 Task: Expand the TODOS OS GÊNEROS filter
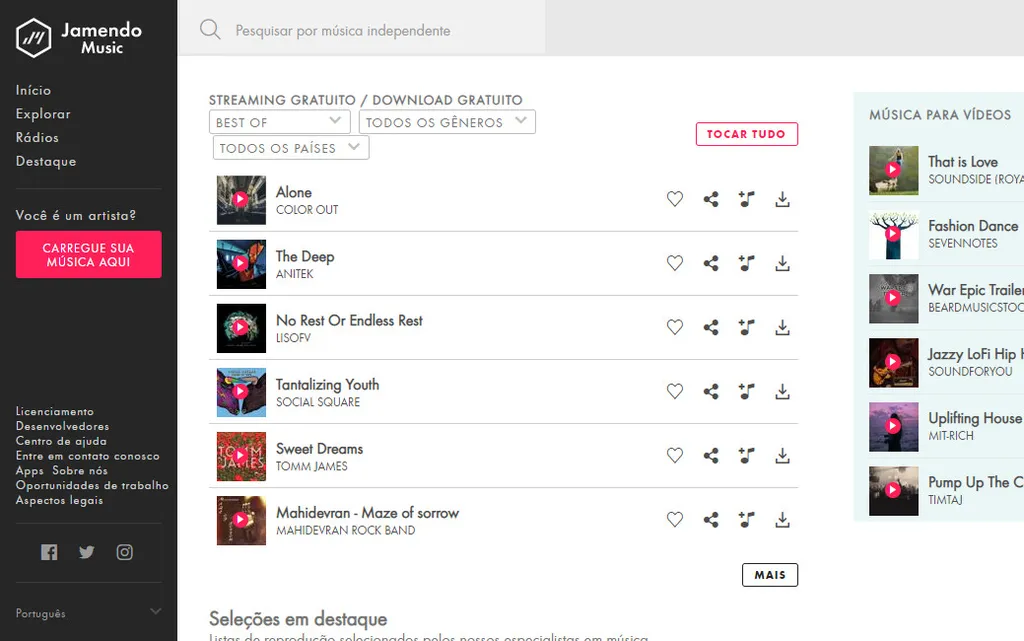click(x=447, y=121)
